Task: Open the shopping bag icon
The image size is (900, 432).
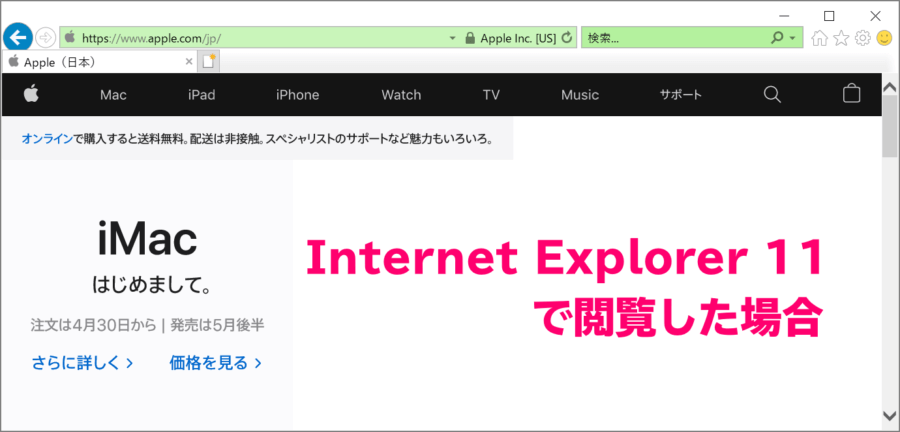Action: pos(851,94)
